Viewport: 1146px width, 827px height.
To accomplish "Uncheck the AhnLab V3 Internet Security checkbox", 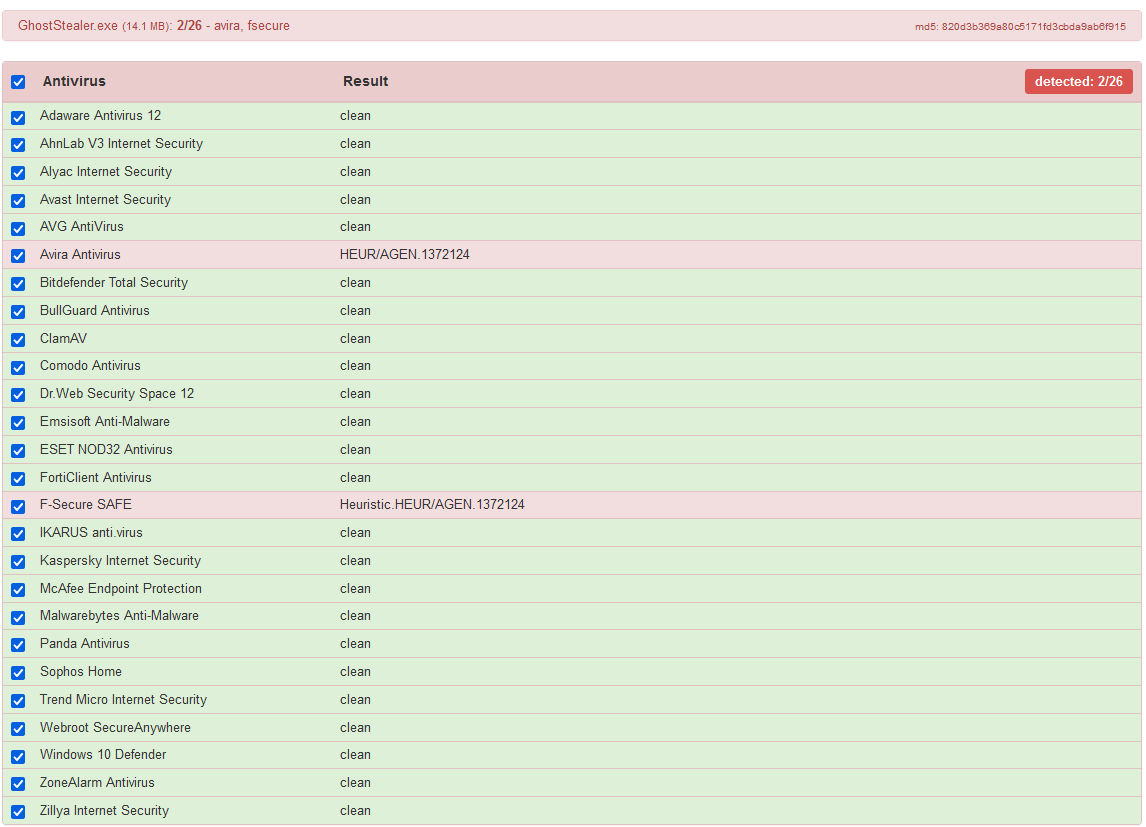I will tap(18, 145).
